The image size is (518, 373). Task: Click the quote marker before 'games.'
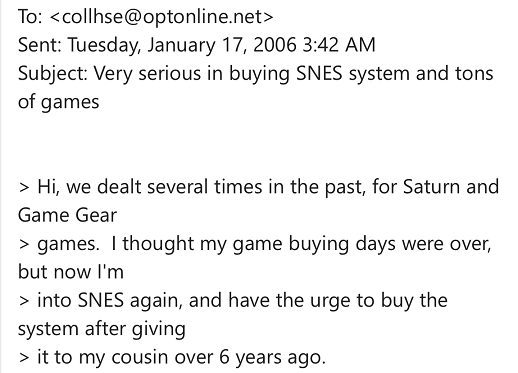(x=24, y=244)
